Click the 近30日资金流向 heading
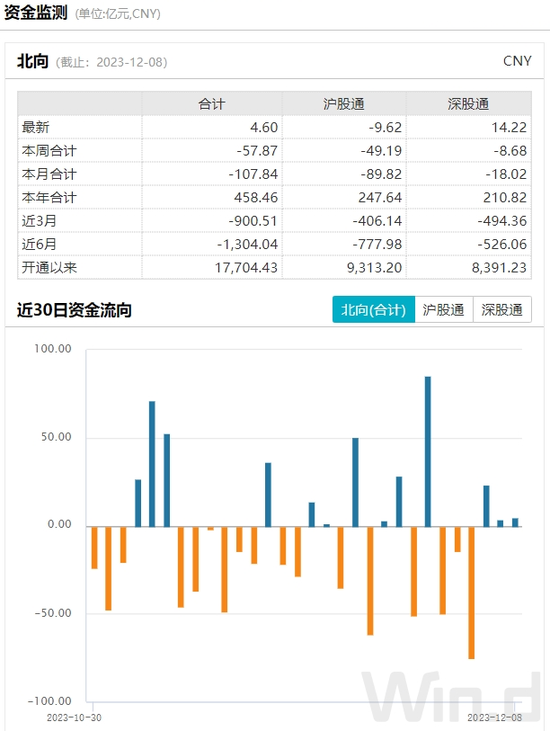 (74, 310)
